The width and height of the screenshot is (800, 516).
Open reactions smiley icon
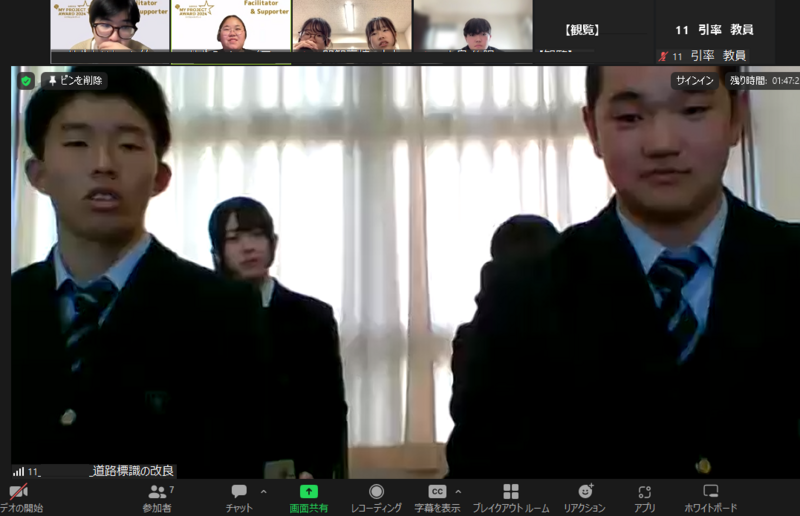click(x=586, y=491)
